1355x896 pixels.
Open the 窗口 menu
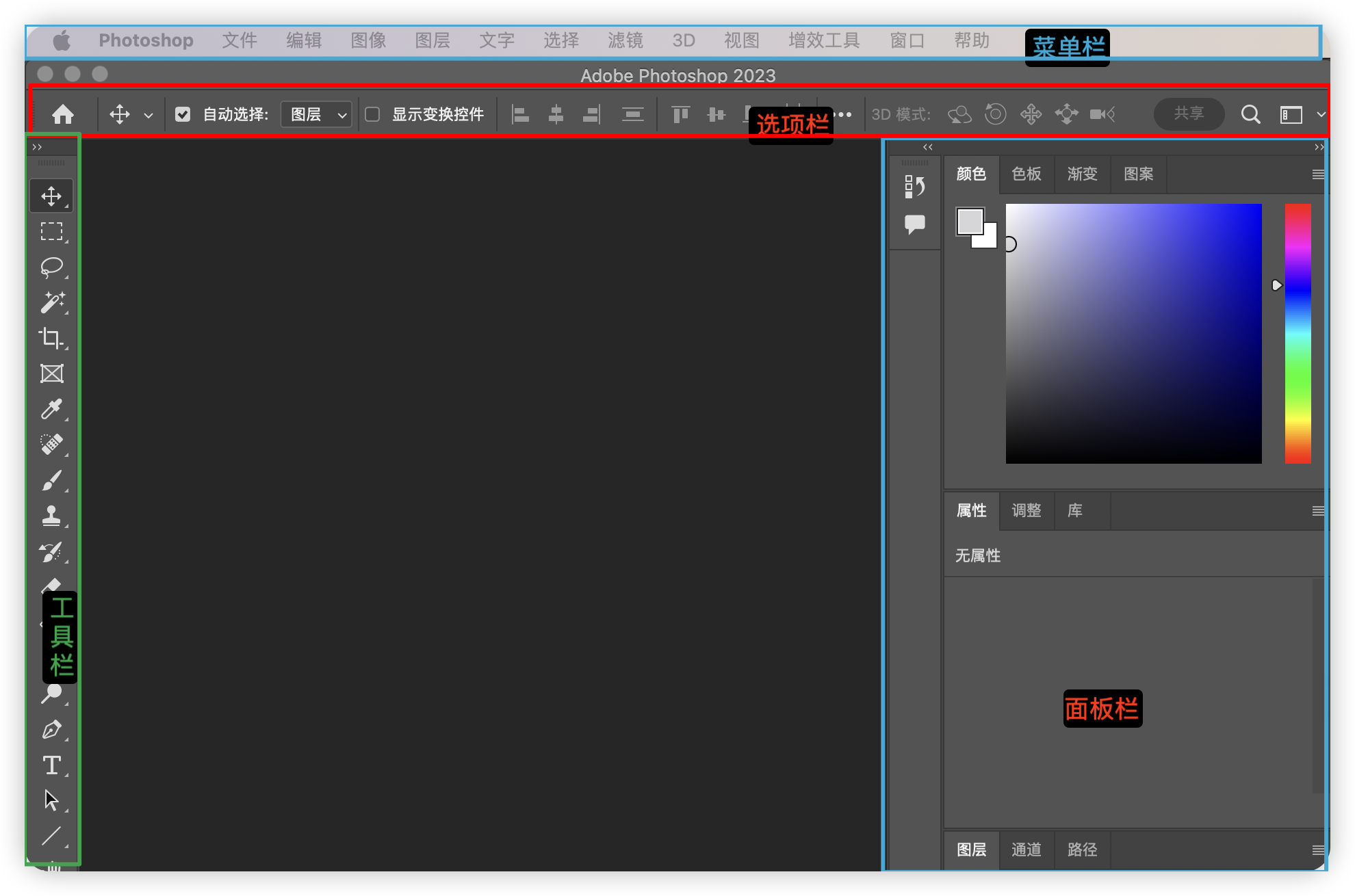tap(907, 40)
